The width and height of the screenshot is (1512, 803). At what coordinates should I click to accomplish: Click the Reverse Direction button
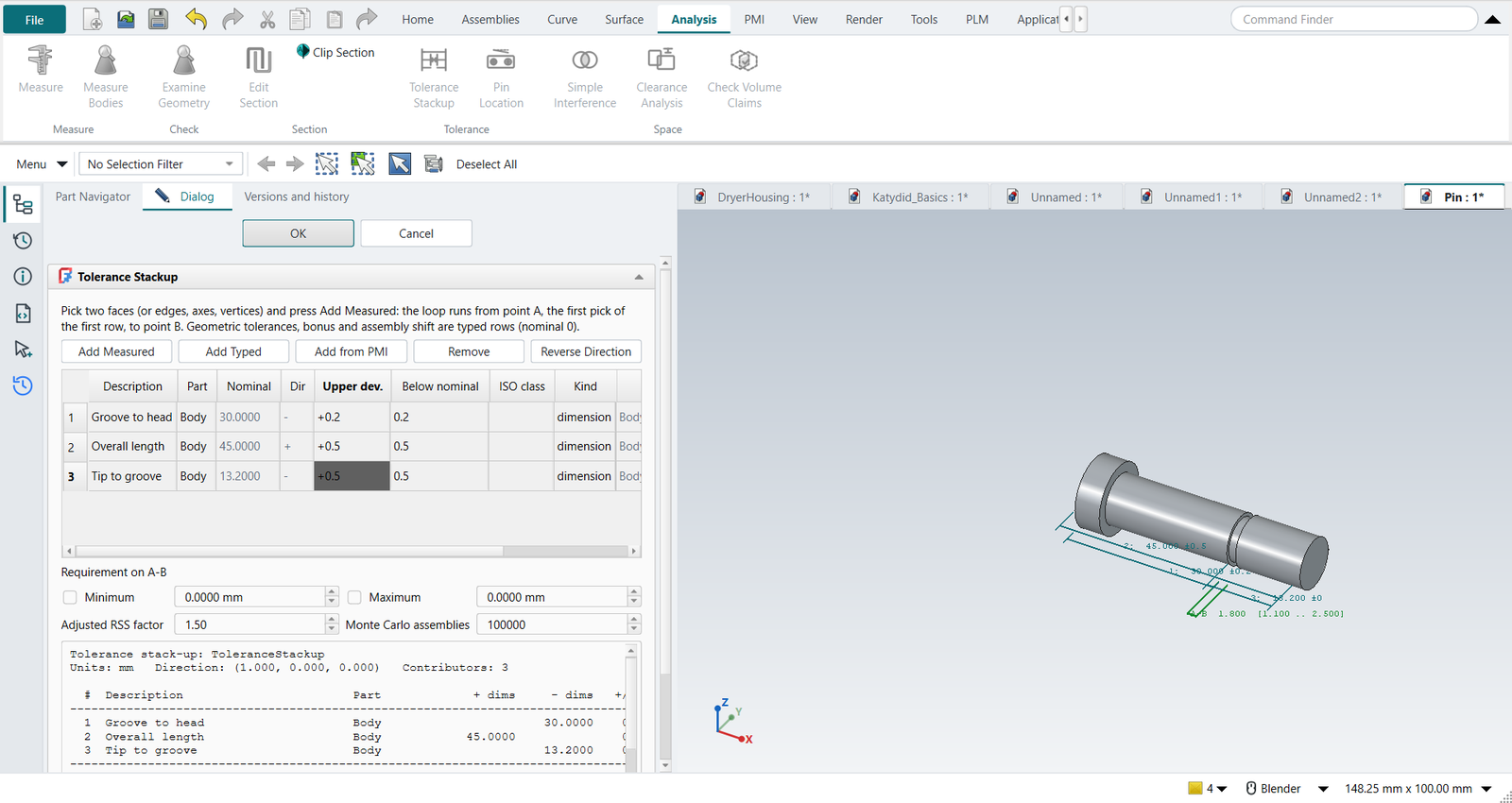pyautogui.click(x=586, y=351)
